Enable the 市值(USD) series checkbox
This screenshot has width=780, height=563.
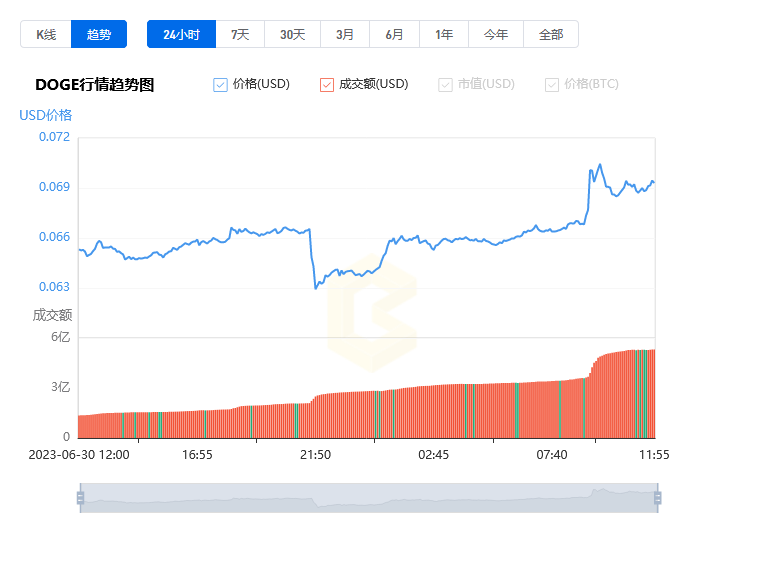tap(445, 85)
